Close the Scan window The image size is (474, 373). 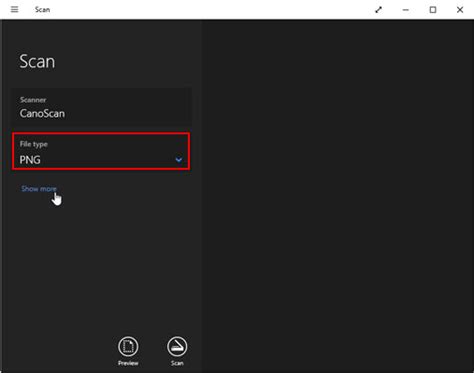click(460, 10)
